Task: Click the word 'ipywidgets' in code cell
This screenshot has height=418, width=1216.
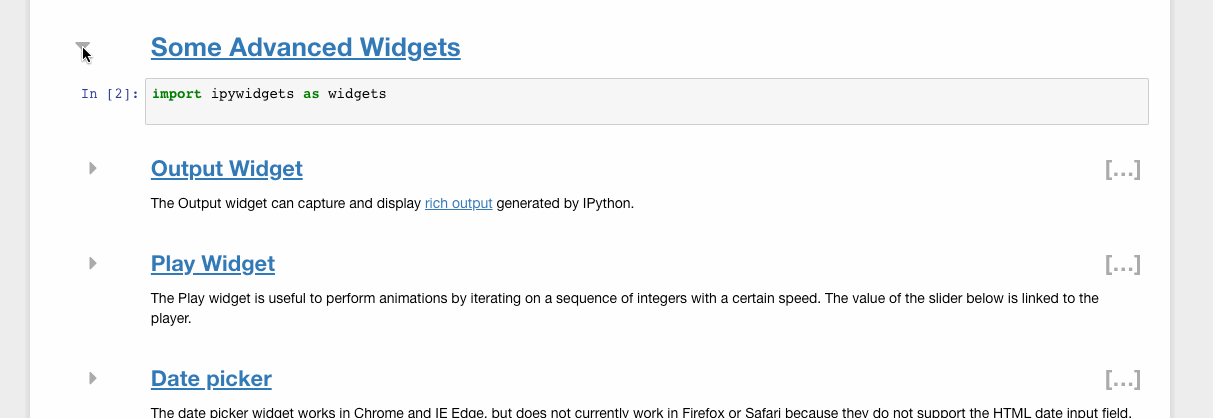Action: pos(252,94)
